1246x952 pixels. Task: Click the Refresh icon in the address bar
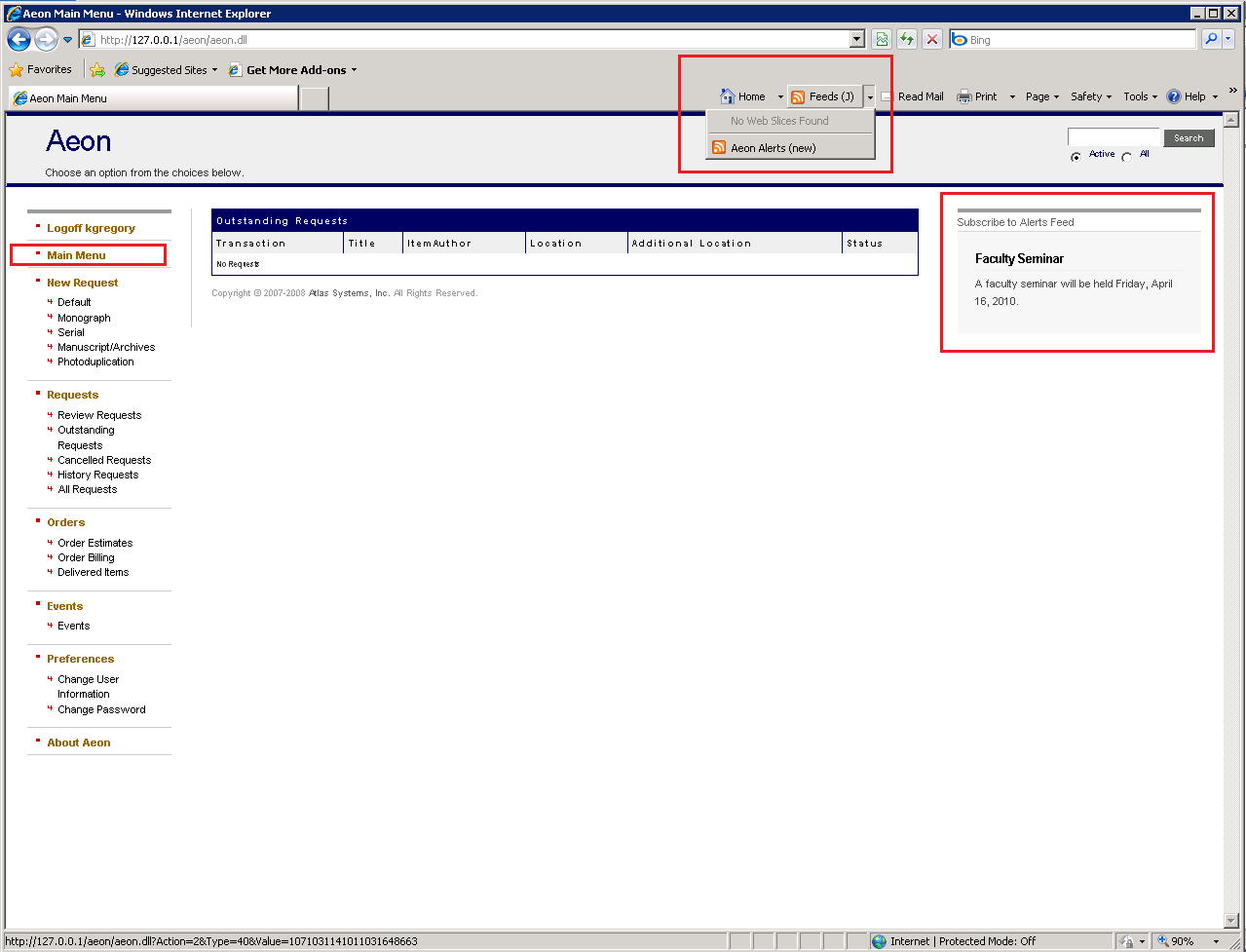[x=906, y=38]
